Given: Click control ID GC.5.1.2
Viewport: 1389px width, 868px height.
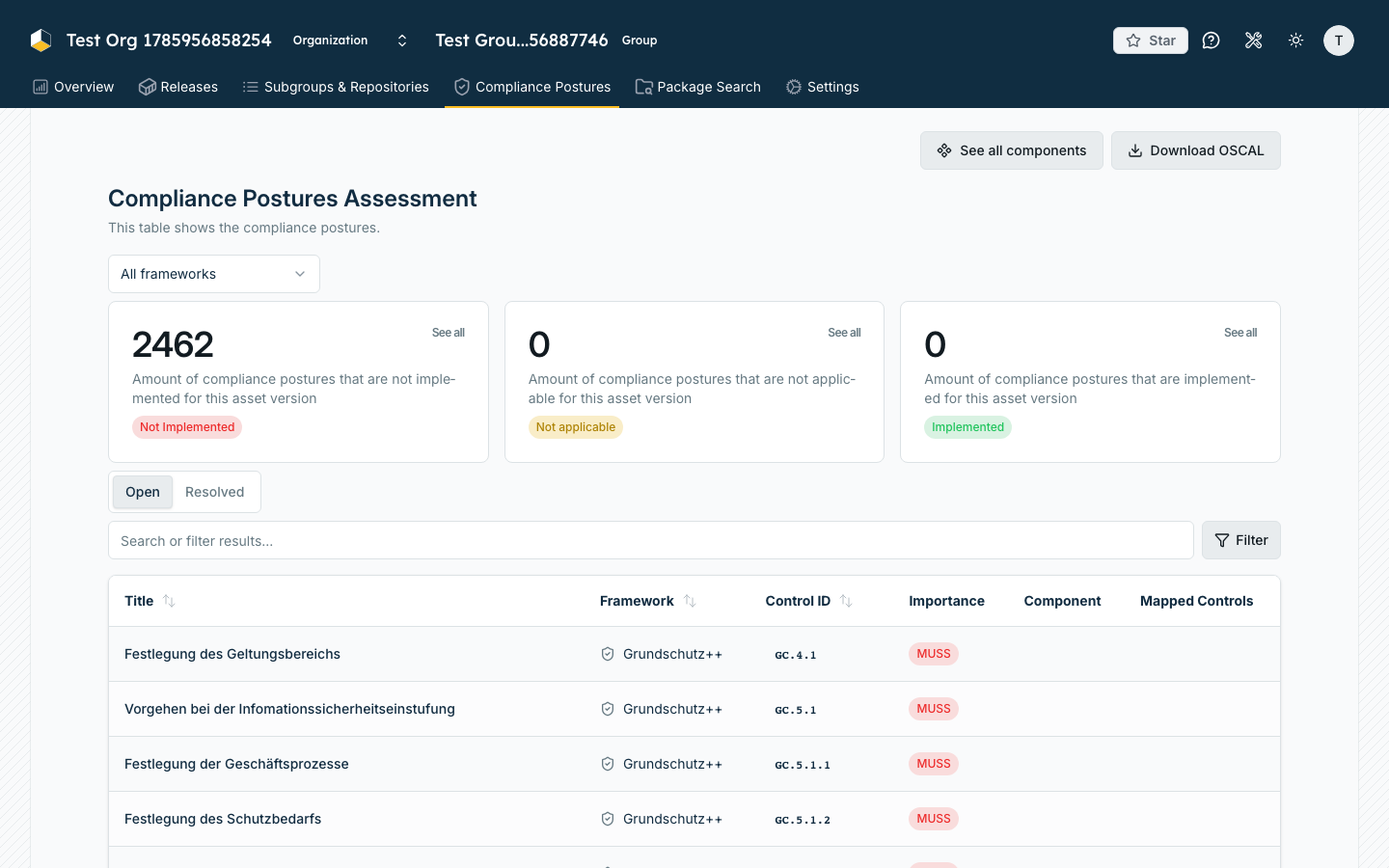Looking at the screenshot, I should [803, 820].
